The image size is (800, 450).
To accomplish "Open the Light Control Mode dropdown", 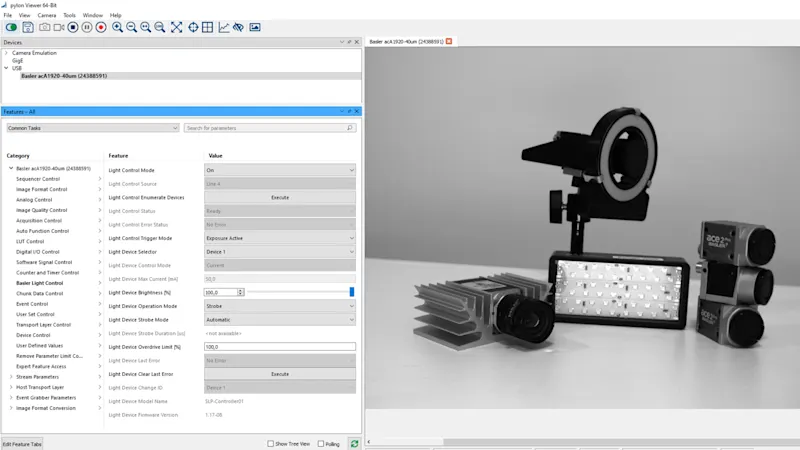I will pos(280,170).
